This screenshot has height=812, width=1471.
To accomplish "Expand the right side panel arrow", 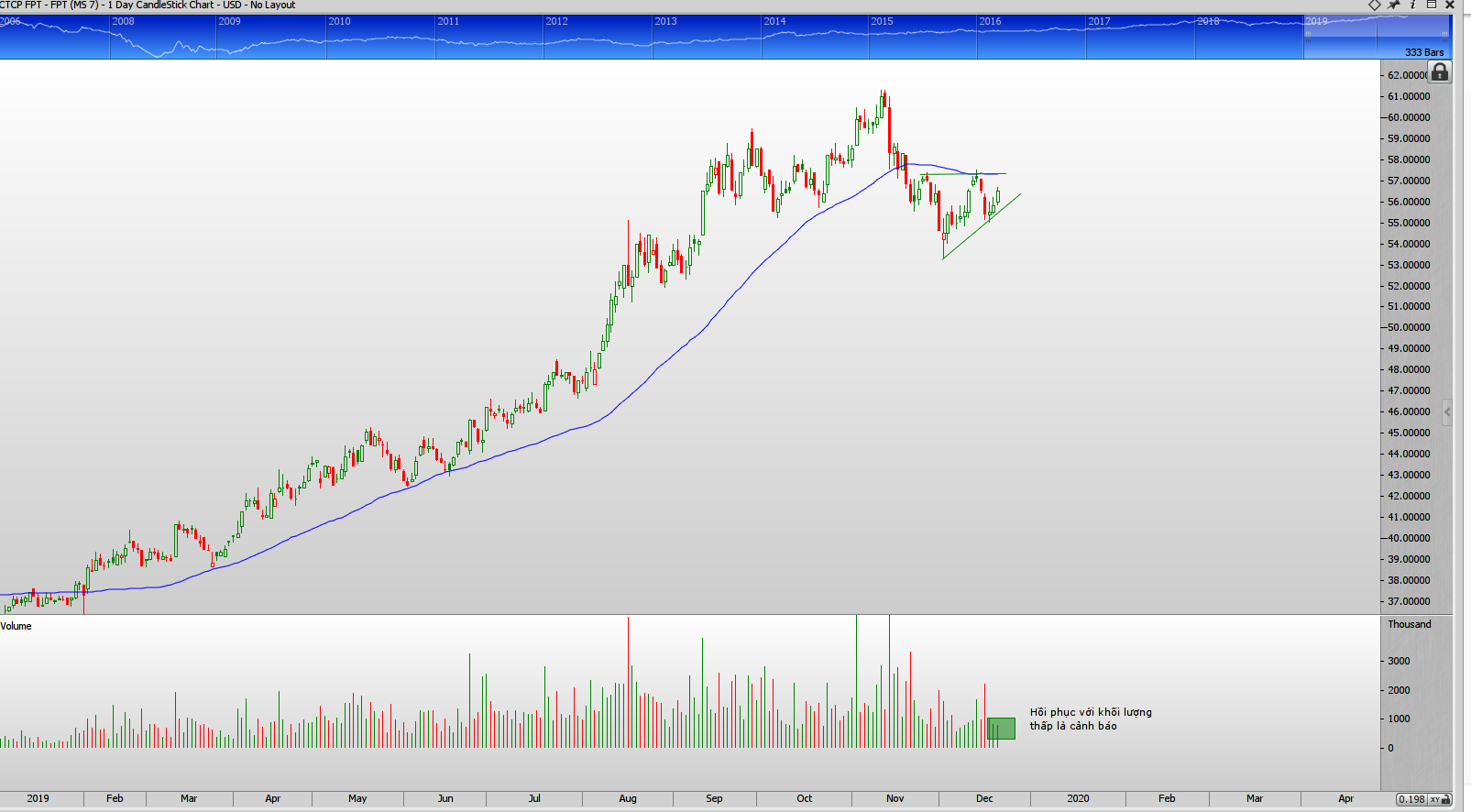I will coord(1447,412).
